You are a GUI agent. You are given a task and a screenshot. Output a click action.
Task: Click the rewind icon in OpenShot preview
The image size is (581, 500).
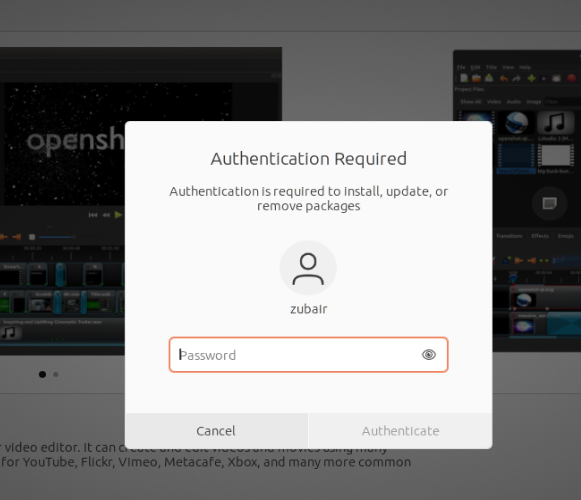[x=106, y=215]
